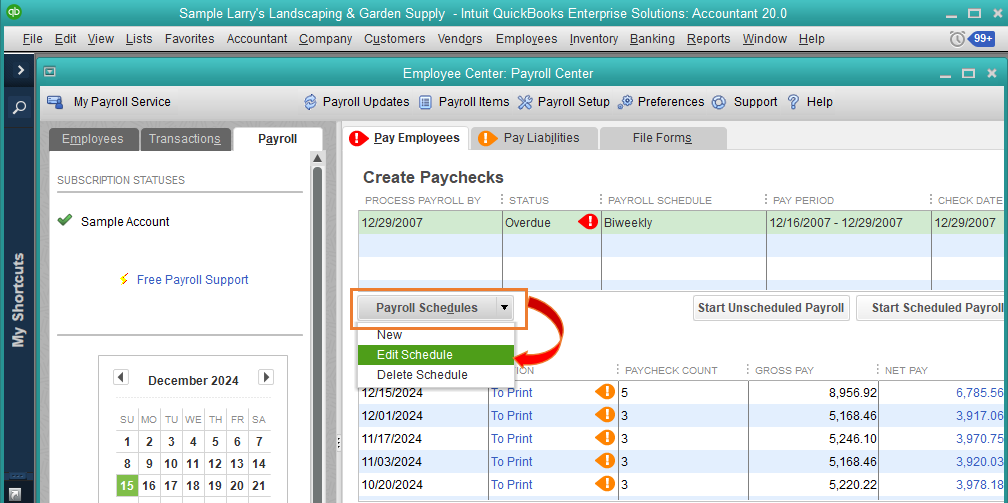Choose Edit Schedule from the dropdown menu
Viewport: 1008px width, 503px height.
tap(436, 355)
